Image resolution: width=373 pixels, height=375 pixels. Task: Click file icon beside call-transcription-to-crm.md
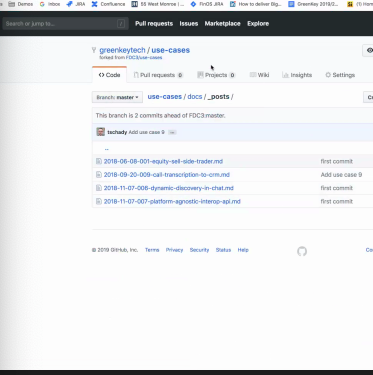[99, 175]
